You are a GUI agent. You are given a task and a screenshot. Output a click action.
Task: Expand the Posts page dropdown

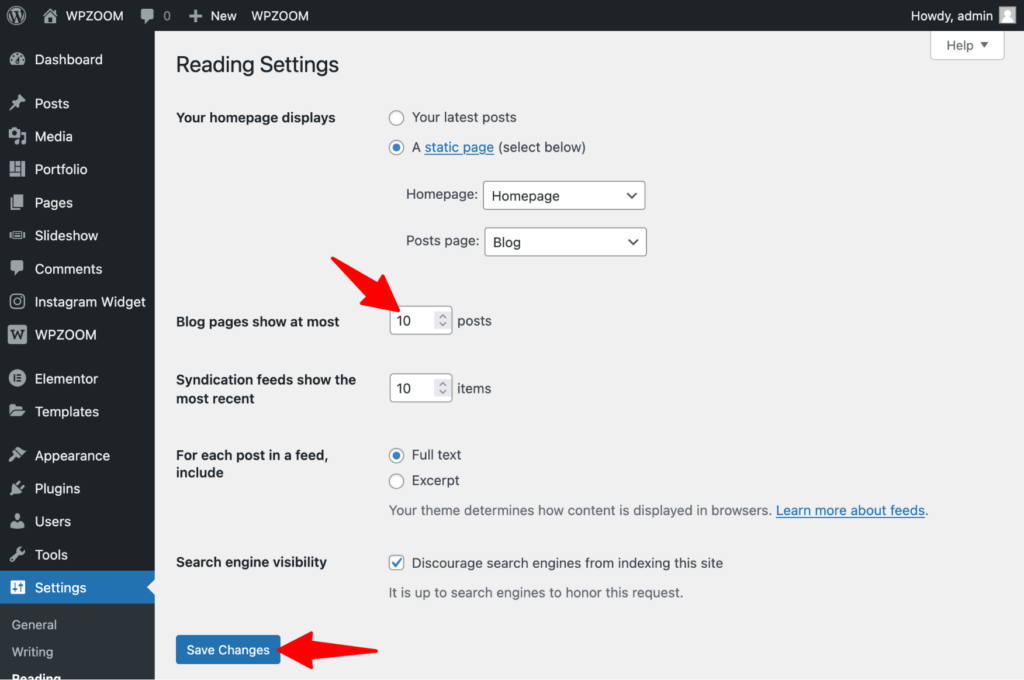pos(565,242)
